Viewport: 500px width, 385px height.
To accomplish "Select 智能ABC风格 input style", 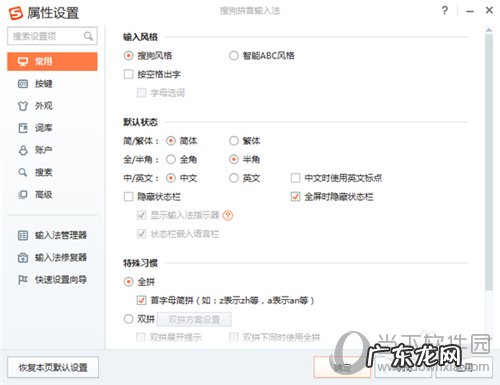I will 234,55.
